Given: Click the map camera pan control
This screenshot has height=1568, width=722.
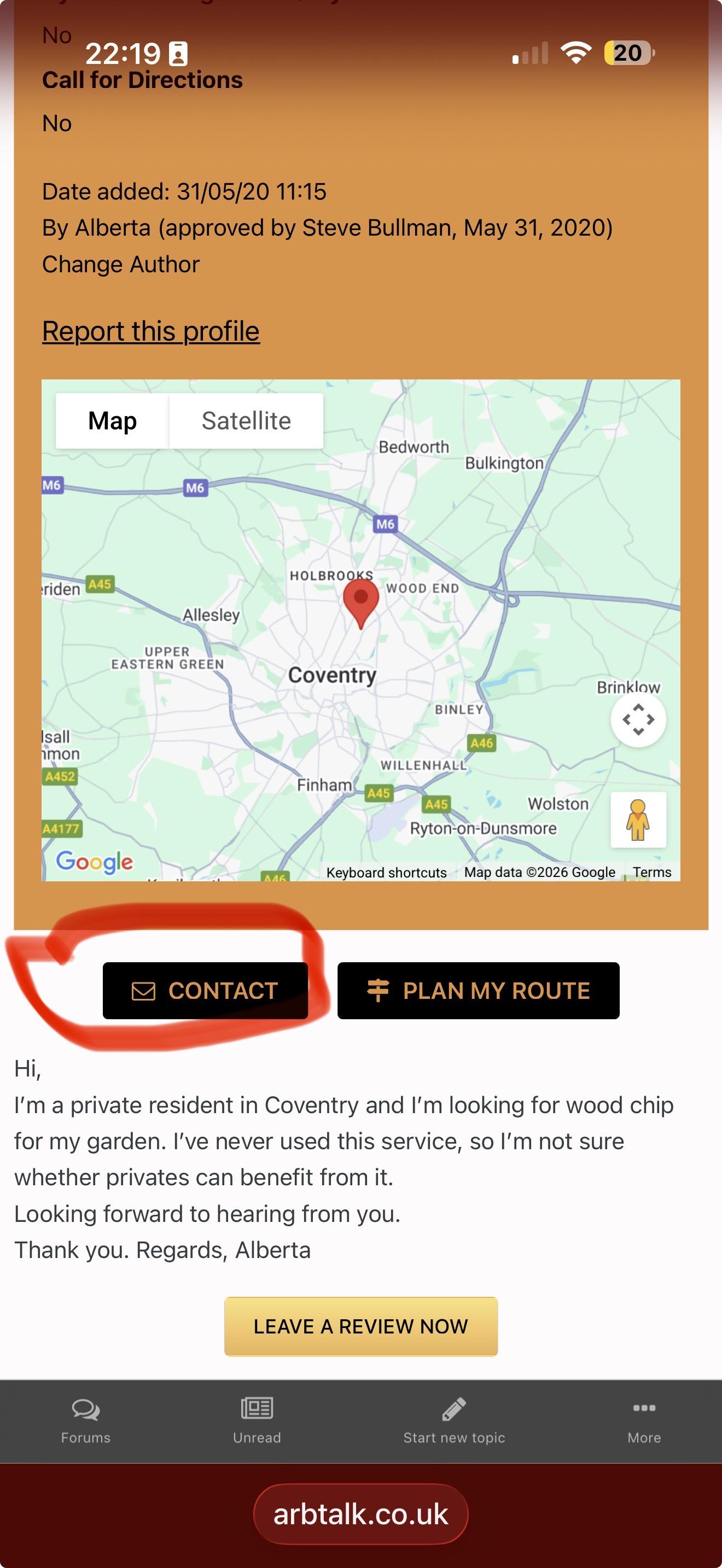Looking at the screenshot, I should pyautogui.click(x=638, y=719).
